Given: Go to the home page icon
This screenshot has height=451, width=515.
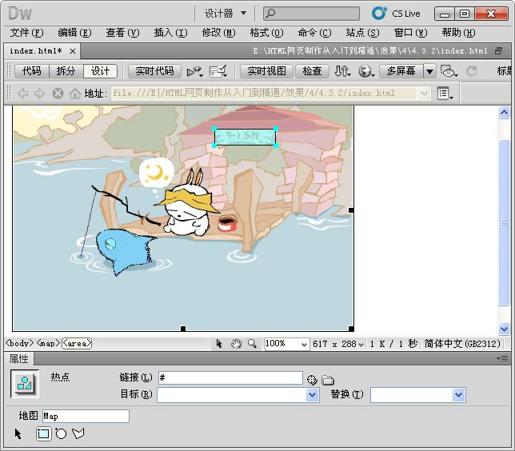Looking at the screenshot, I should [75, 93].
